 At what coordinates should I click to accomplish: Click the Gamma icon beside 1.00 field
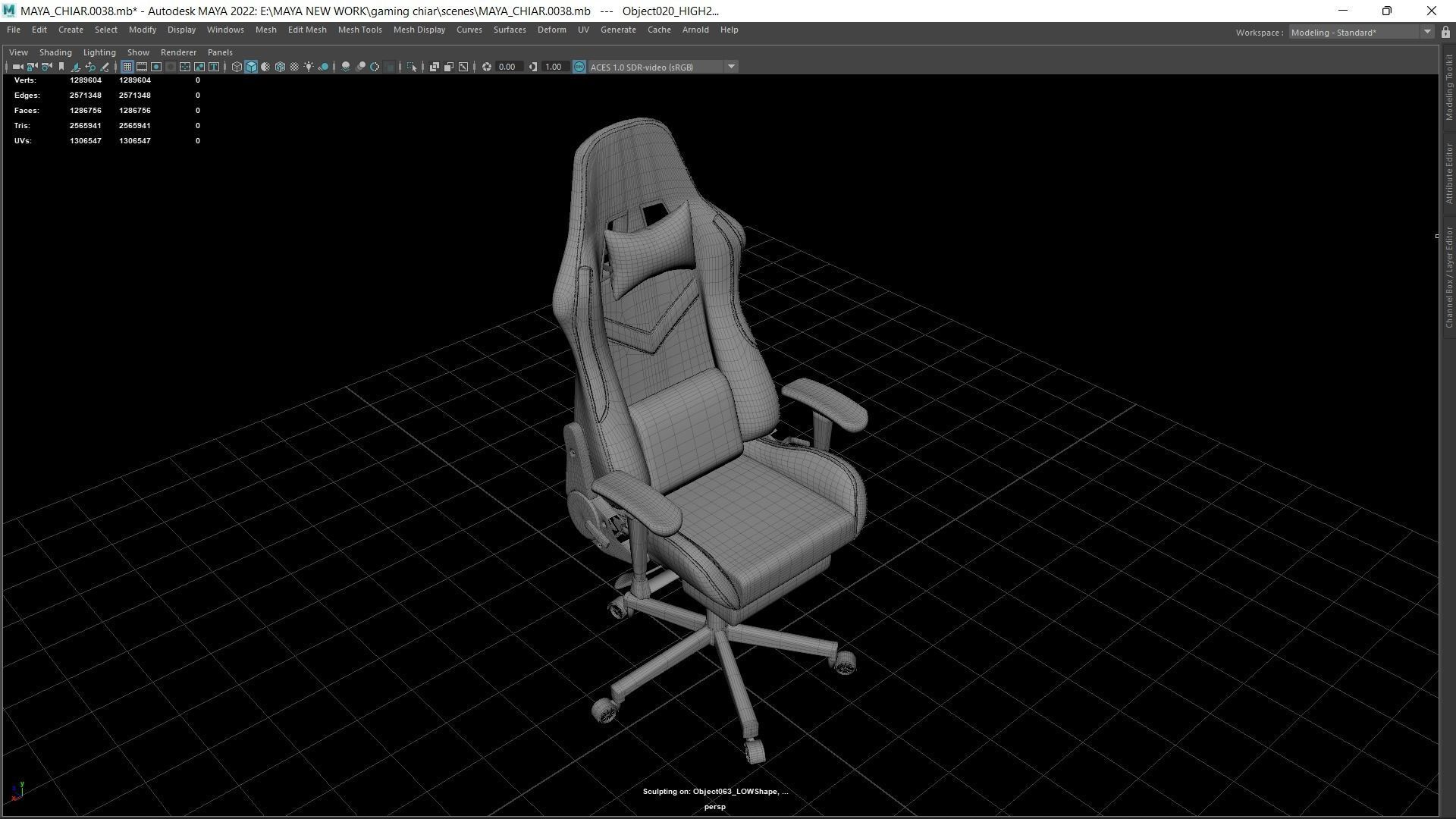(533, 67)
